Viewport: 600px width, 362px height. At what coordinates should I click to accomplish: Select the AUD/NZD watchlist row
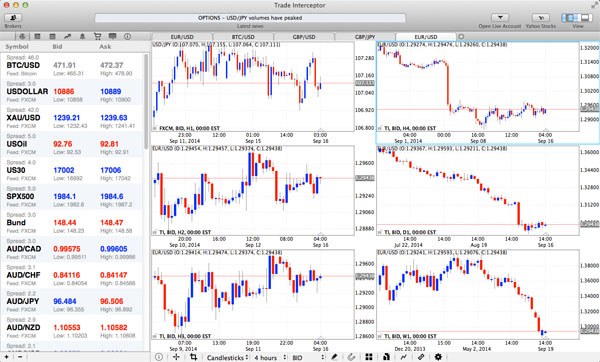click(72, 328)
